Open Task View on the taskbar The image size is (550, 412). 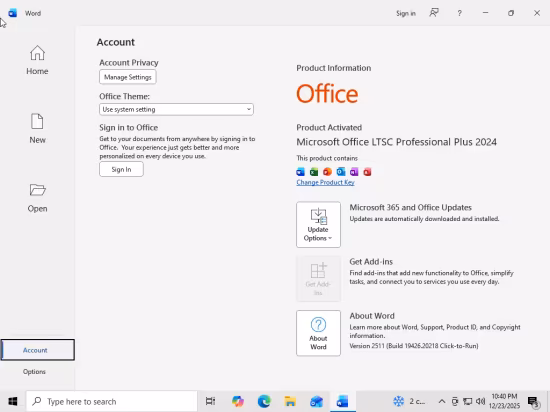[210, 401]
